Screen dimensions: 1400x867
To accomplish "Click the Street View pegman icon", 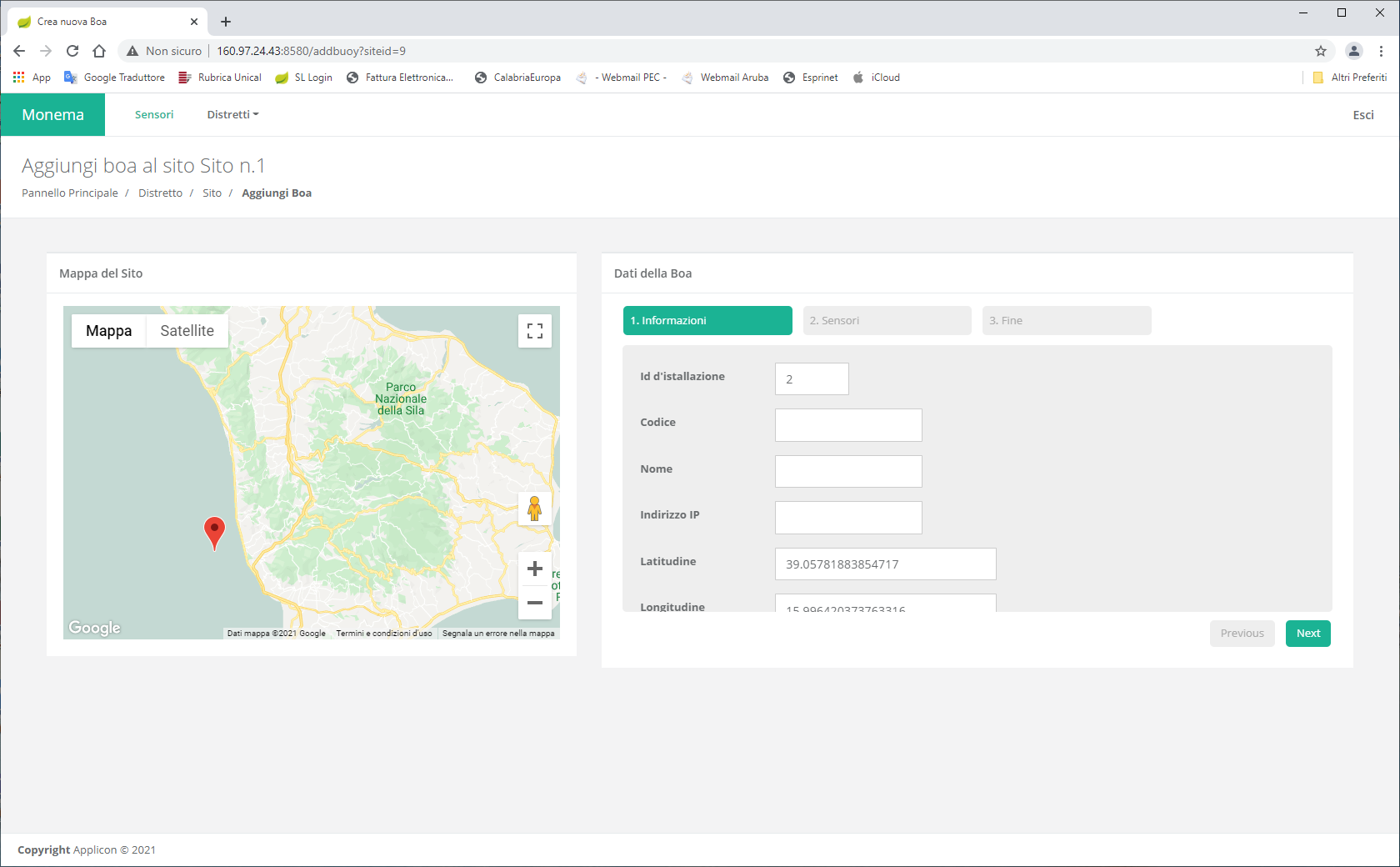I will point(534,509).
